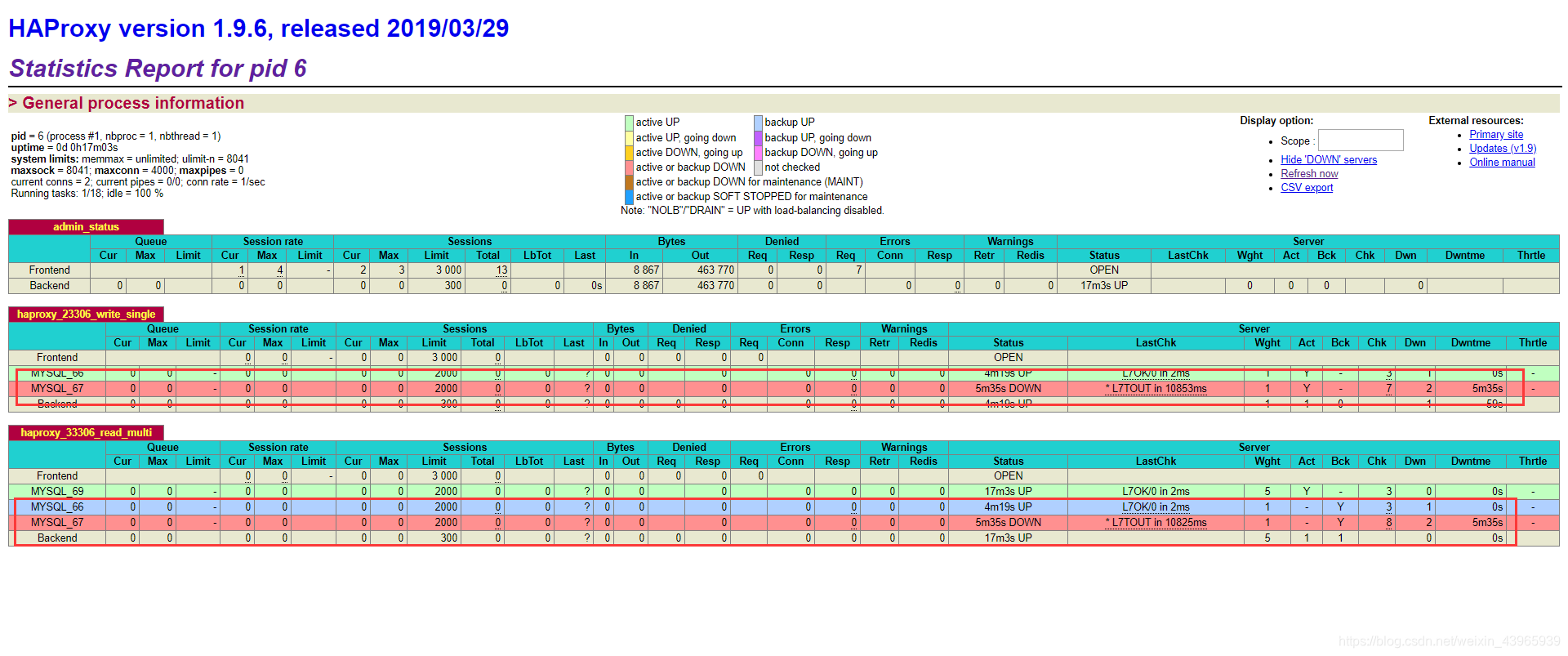Click 5m35s DOWN status in write_single table
Viewport: 1568px width, 656px height.
coord(1008,389)
